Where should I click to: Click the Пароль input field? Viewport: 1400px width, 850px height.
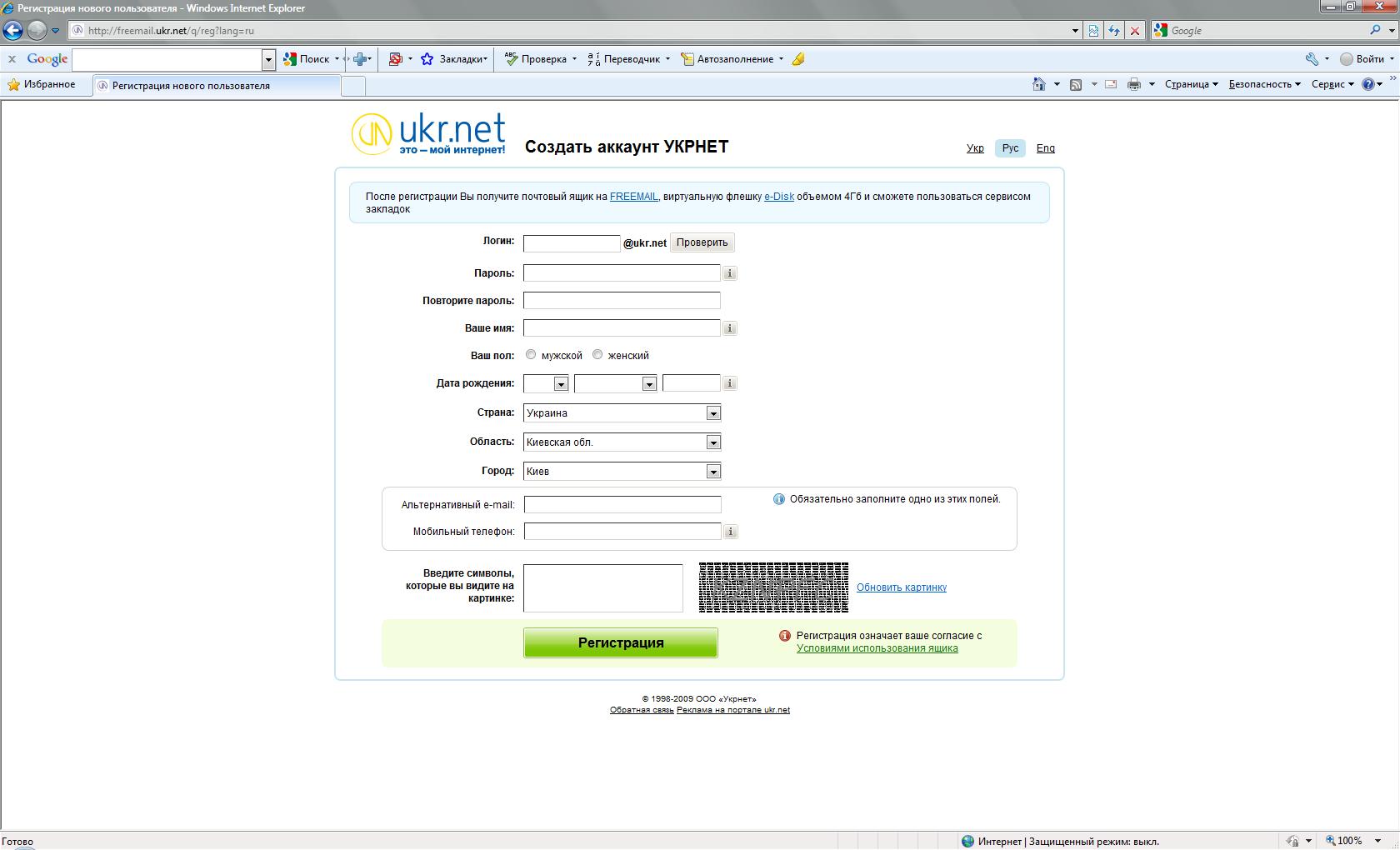coord(622,273)
